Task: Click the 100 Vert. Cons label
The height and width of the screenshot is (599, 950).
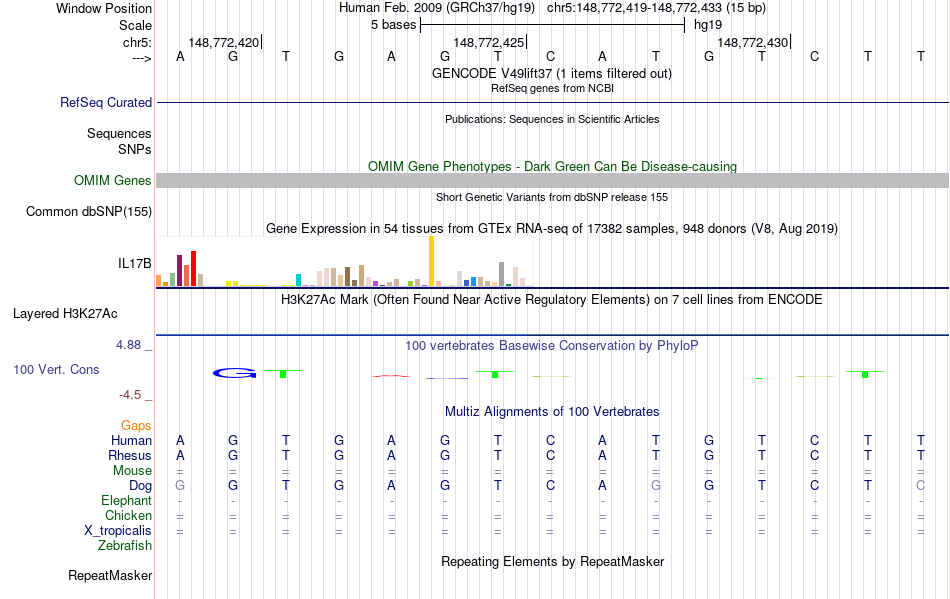Action: [x=56, y=369]
